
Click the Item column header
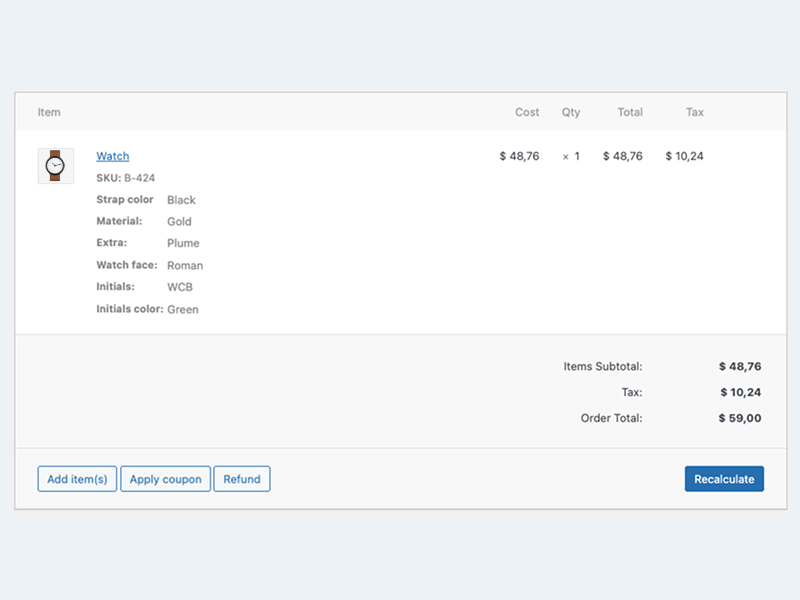pyautogui.click(x=49, y=112)
